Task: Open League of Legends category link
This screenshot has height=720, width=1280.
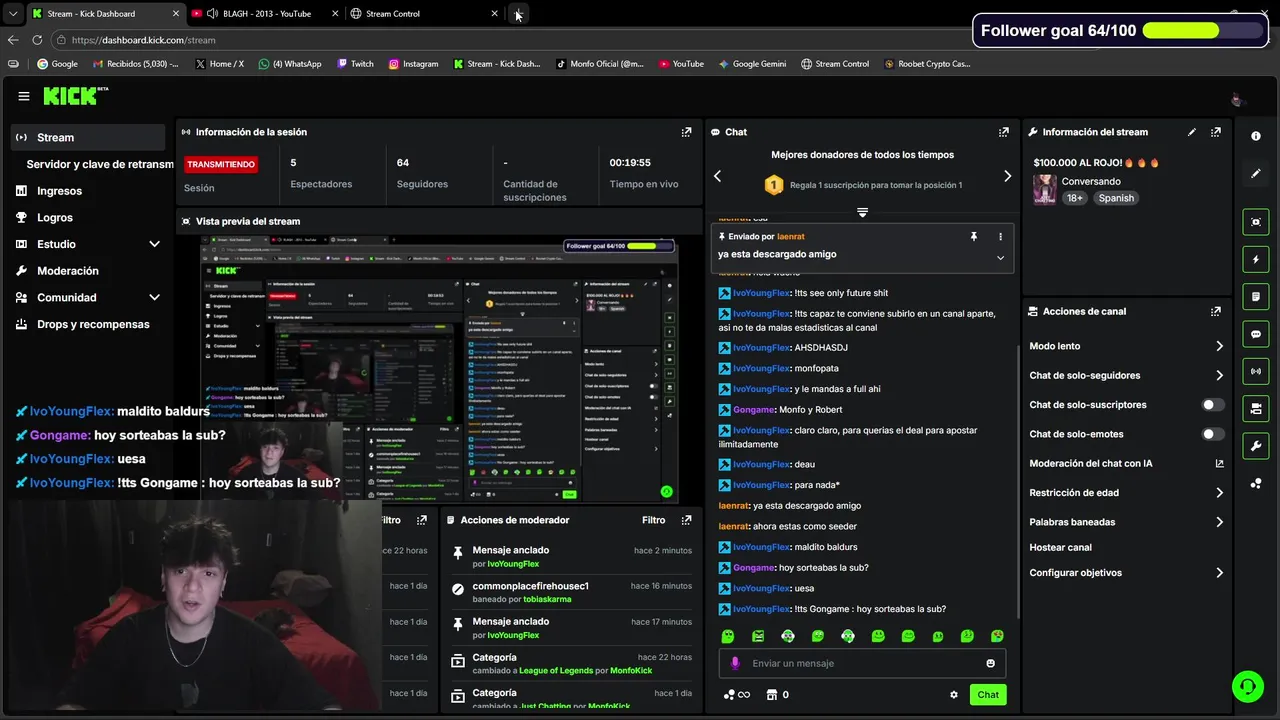Action: tap(556, 671)
